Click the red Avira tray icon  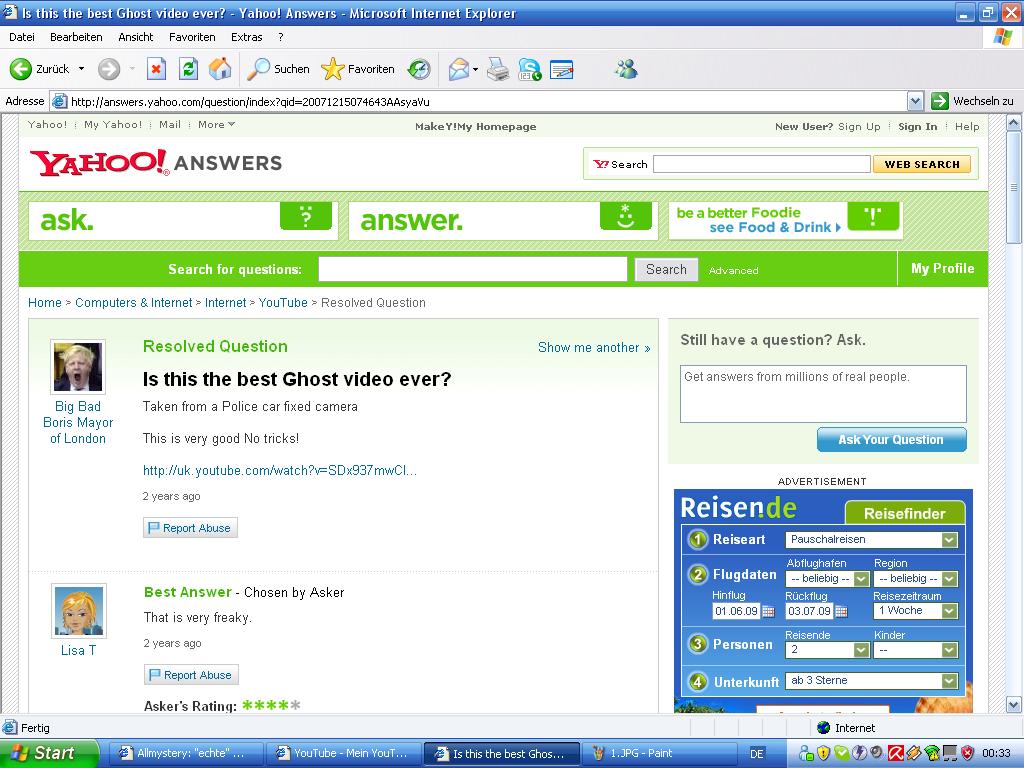[x=895, y=753]
